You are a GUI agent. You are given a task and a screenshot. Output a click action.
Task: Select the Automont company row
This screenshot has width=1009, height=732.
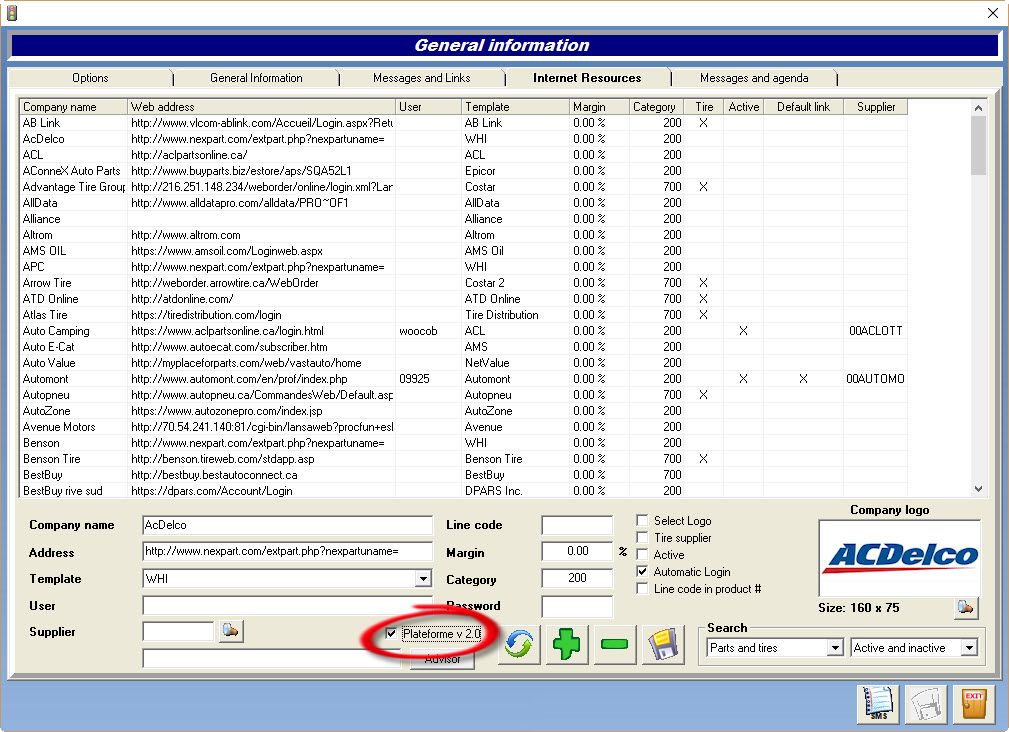[463, 379]
